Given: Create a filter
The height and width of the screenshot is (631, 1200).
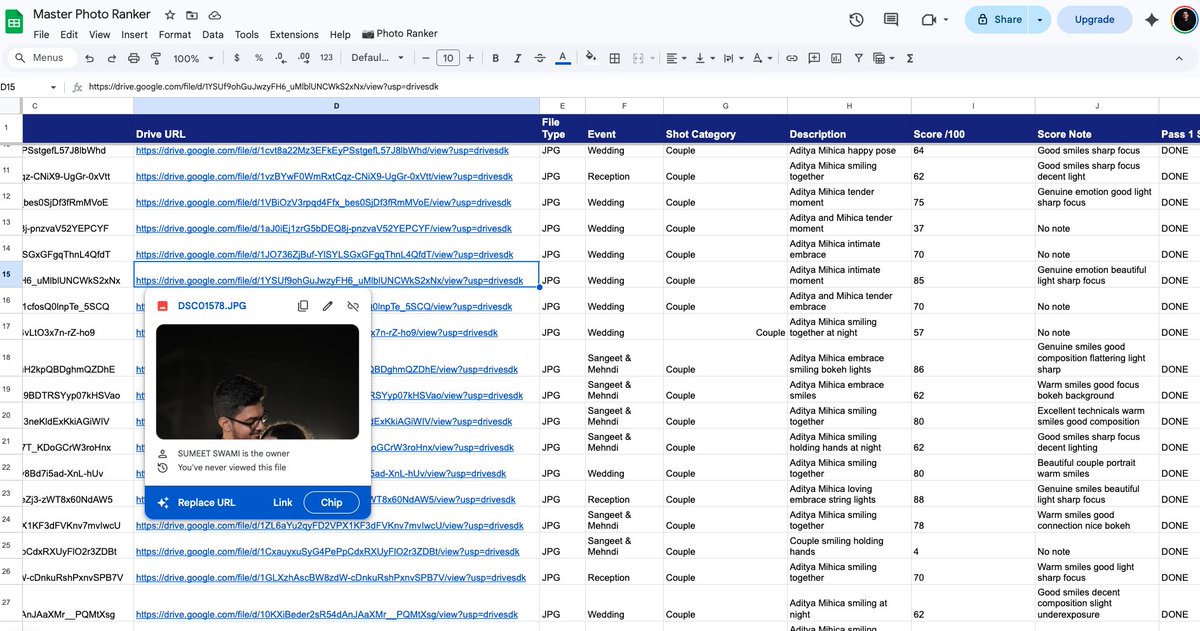Looking at the screenshot, I should [858, 58].
